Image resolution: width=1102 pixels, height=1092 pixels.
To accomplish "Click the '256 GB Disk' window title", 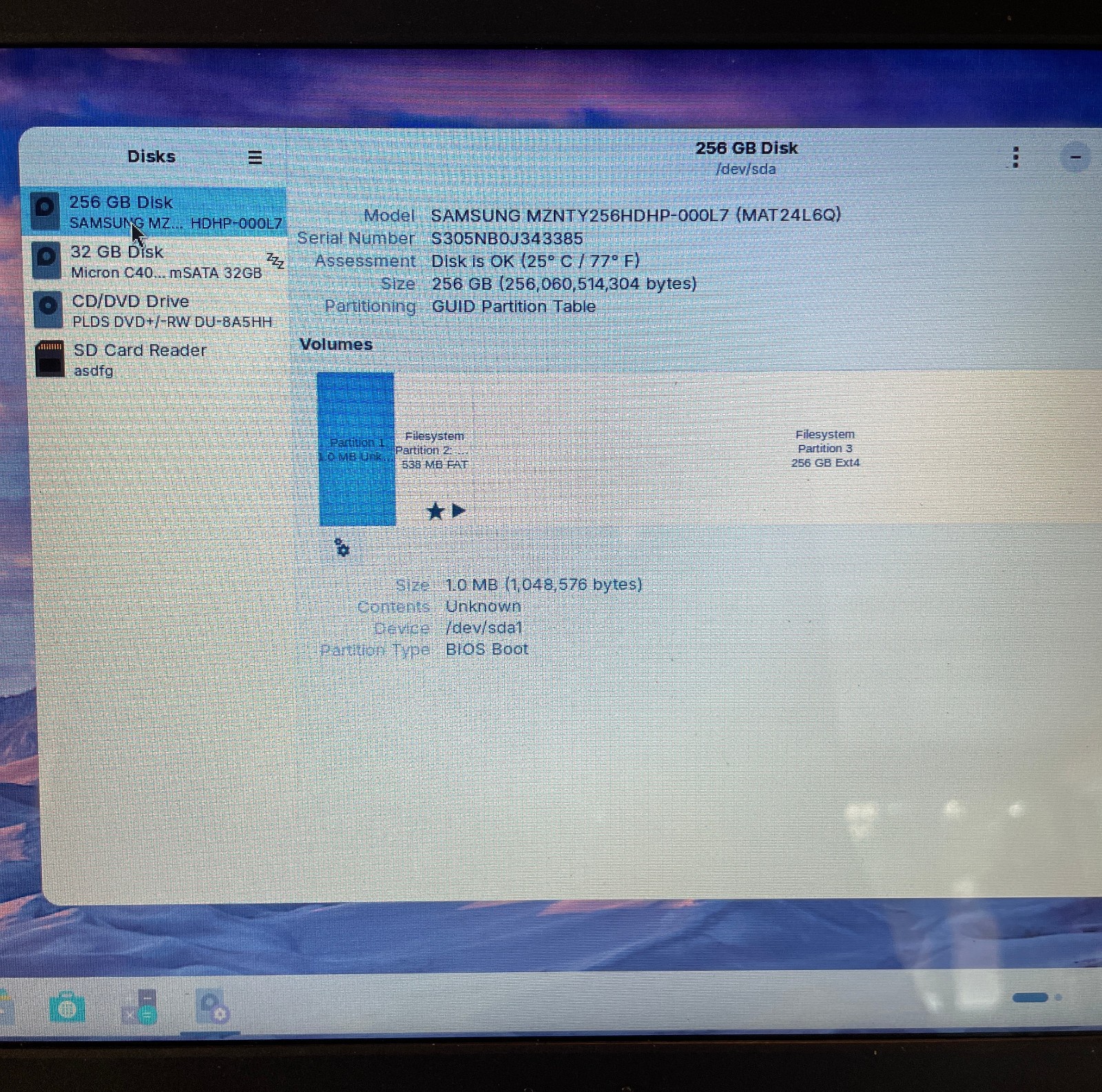I will point(747,148).
